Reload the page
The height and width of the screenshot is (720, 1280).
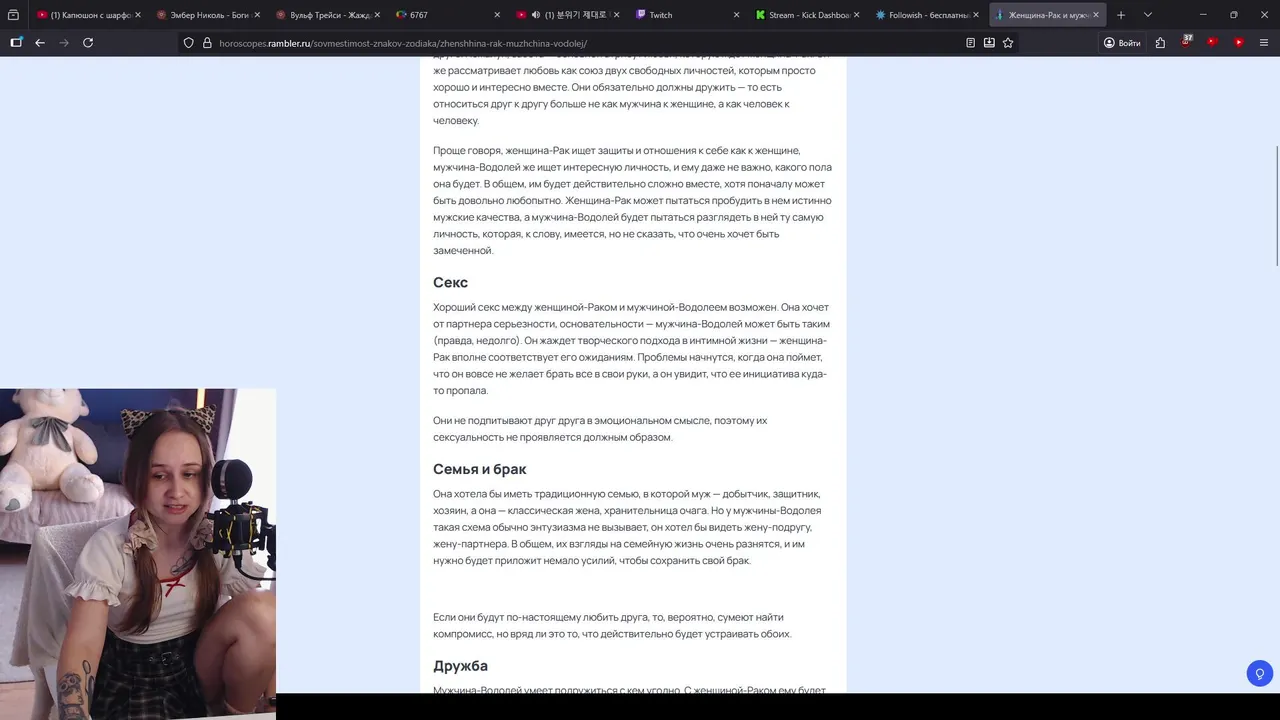coord(88,43)
